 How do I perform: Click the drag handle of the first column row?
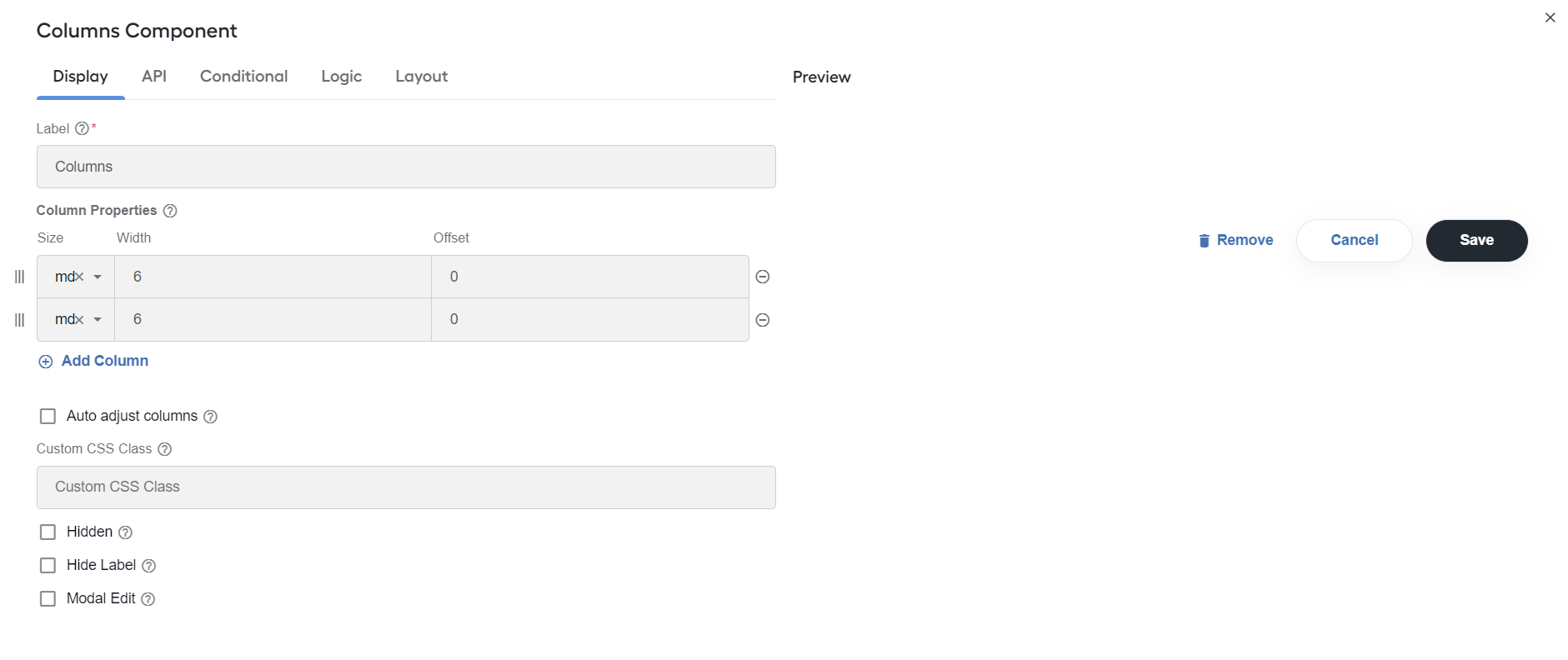click(x=20, y=277)
